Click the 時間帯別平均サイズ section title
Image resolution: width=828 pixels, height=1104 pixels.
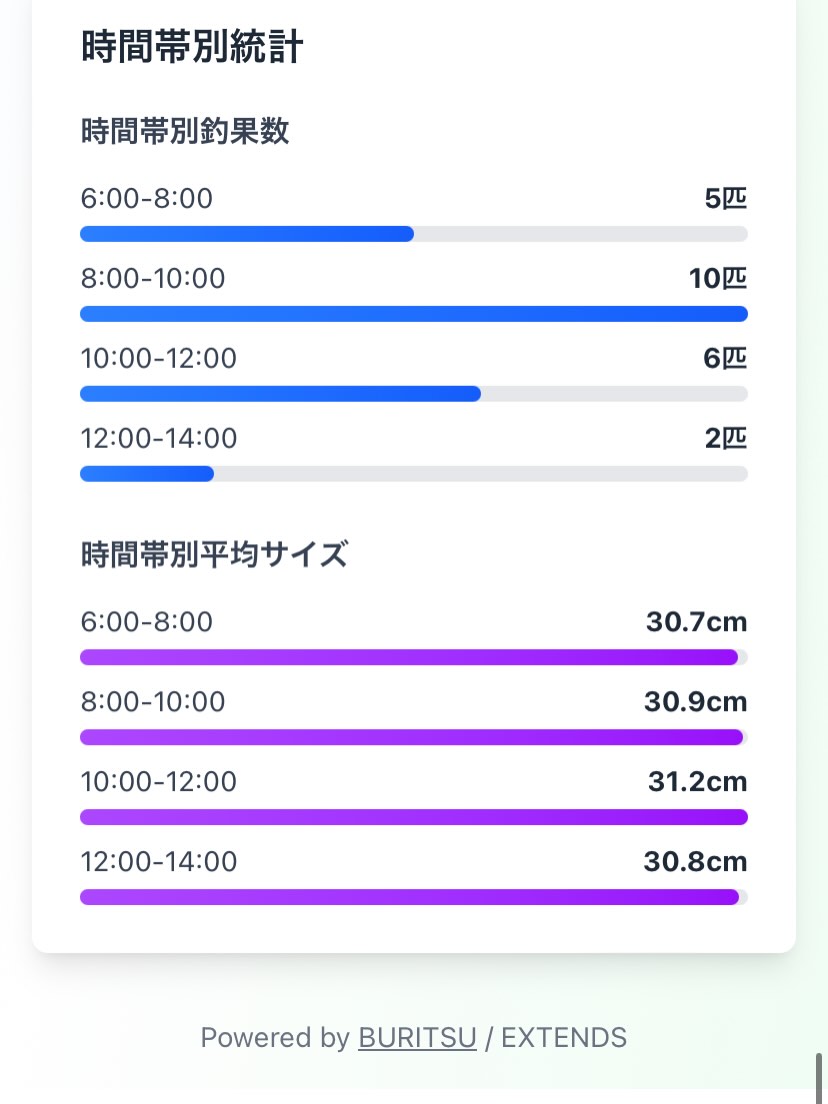(214, 554)
